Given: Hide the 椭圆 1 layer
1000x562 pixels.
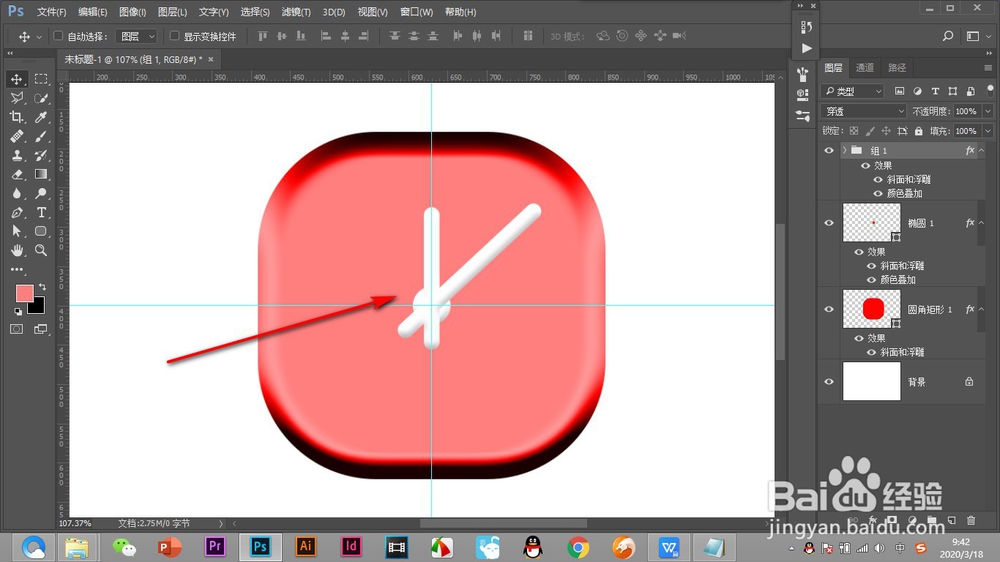Looking at the screenshot, I should (828, 223).
